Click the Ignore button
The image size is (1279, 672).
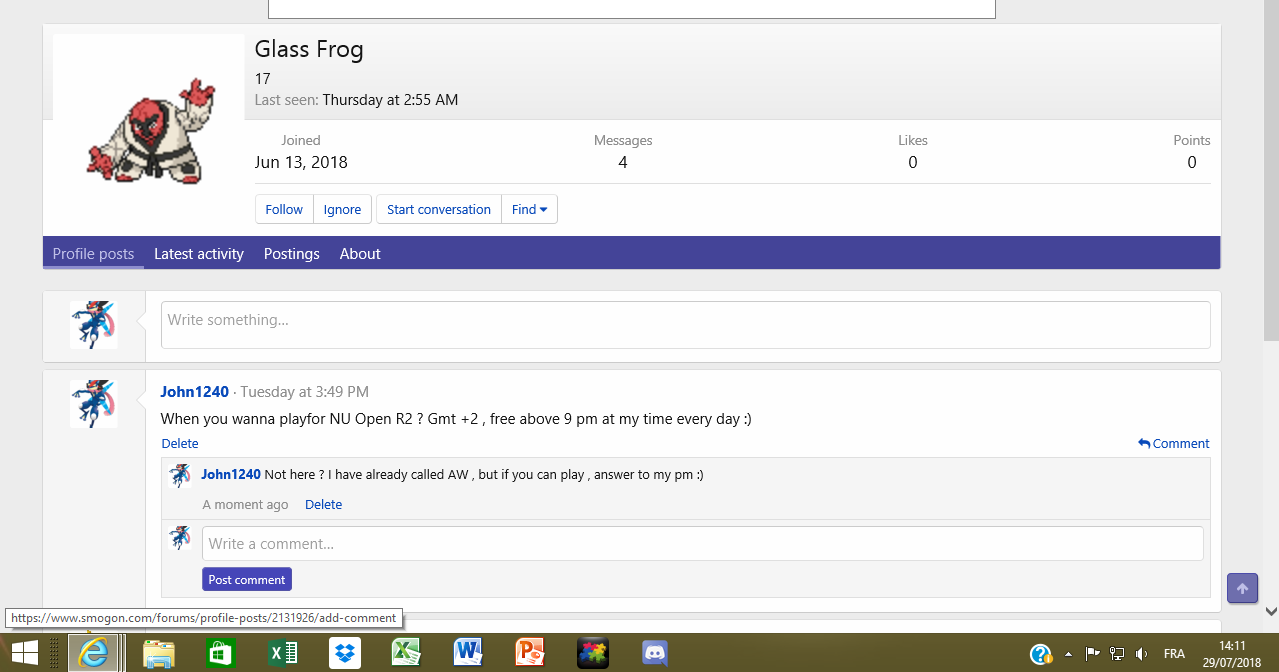click(342, 210)
